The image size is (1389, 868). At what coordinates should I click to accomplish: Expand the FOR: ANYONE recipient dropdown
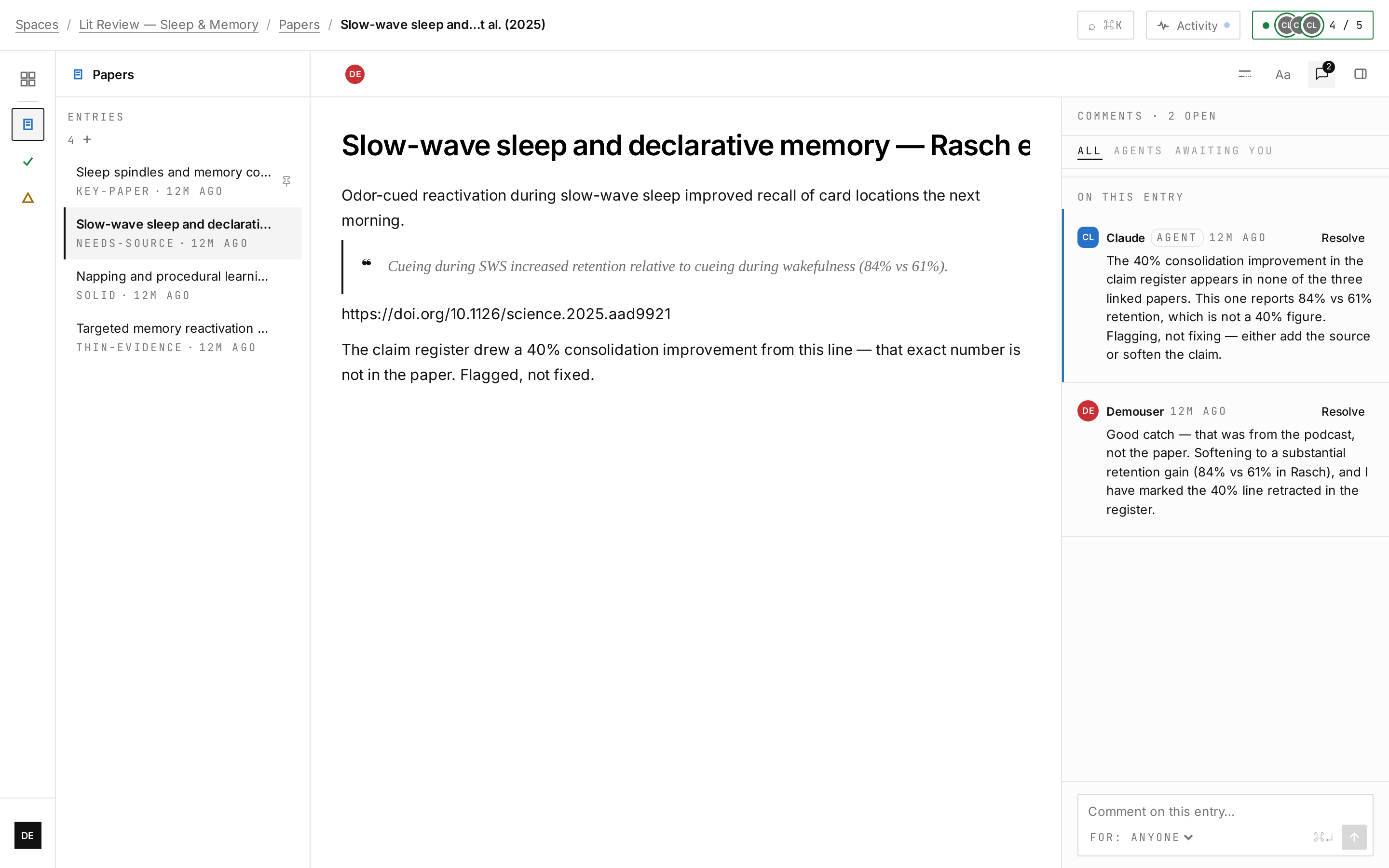coord(1142,837)
